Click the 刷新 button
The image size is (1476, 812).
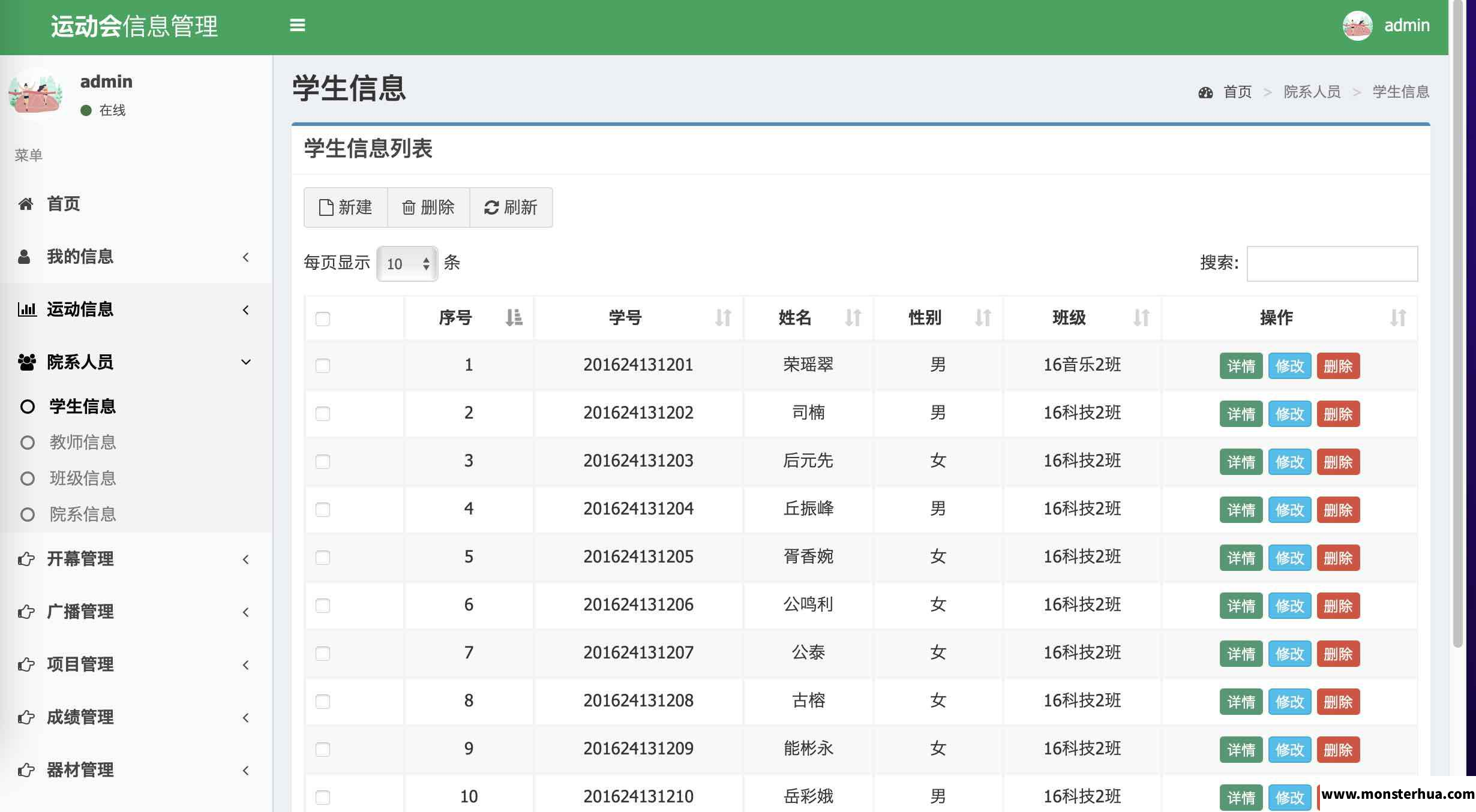point(511,207)
